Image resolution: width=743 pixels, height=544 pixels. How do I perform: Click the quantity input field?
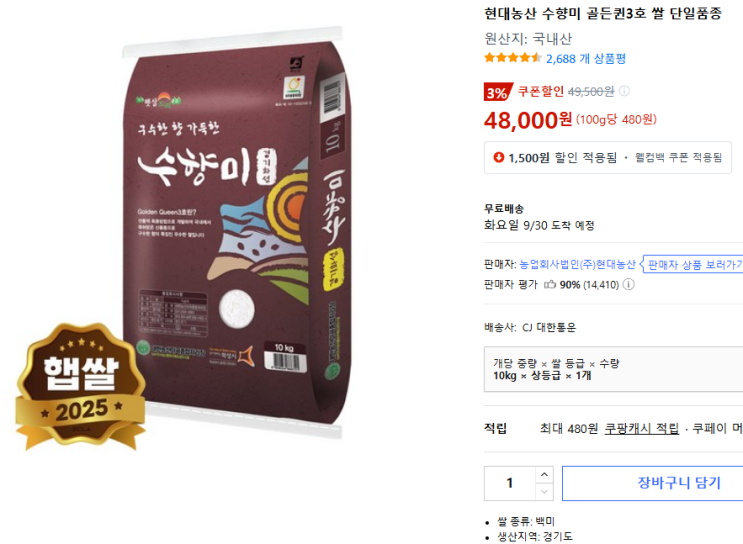click(x=510, y=483)
